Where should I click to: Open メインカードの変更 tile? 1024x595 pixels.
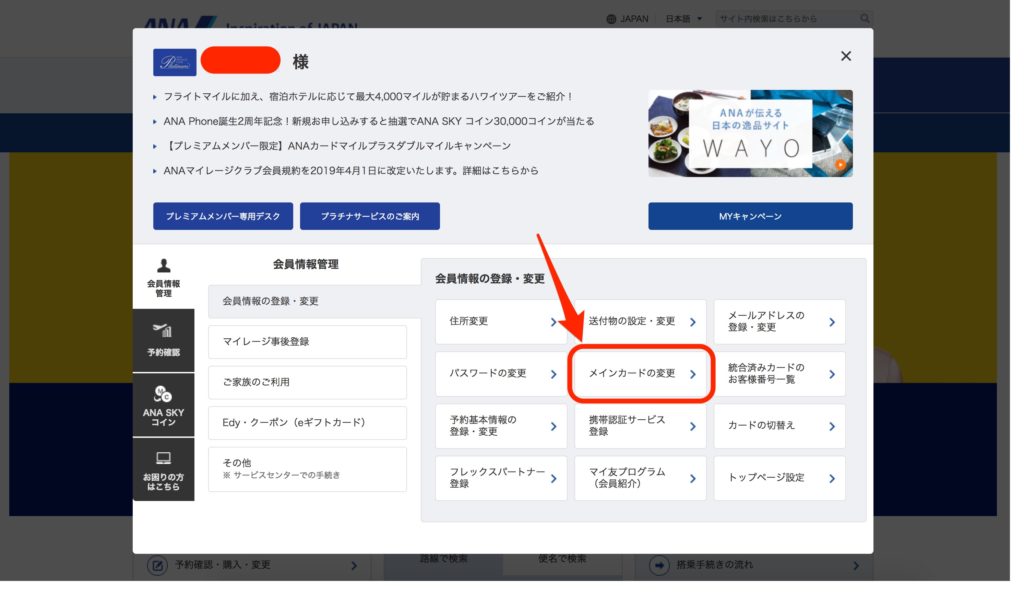tap(640, 374)
